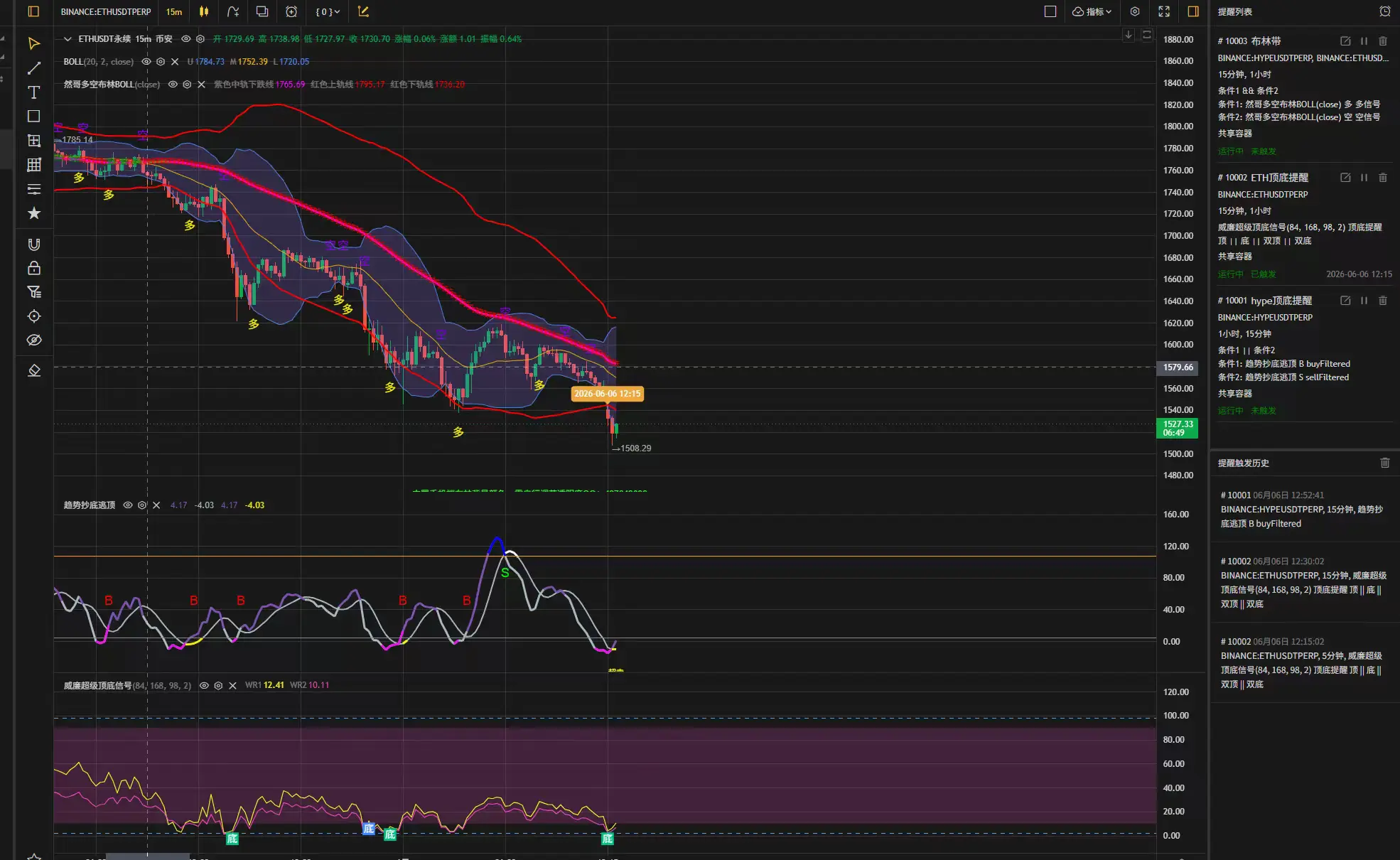The height and width of the screenshot is (860, 1400).
Task: Lock all drawings
Action: point(33,268)
